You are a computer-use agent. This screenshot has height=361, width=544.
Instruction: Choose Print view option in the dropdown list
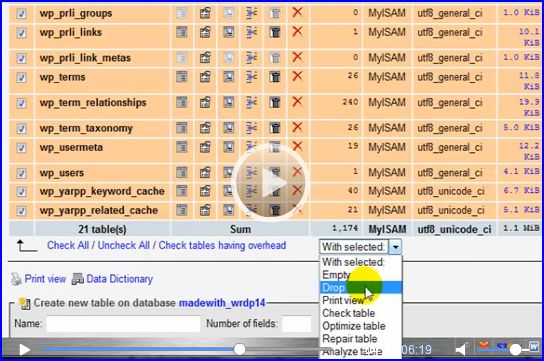click(x=360, y=300)
